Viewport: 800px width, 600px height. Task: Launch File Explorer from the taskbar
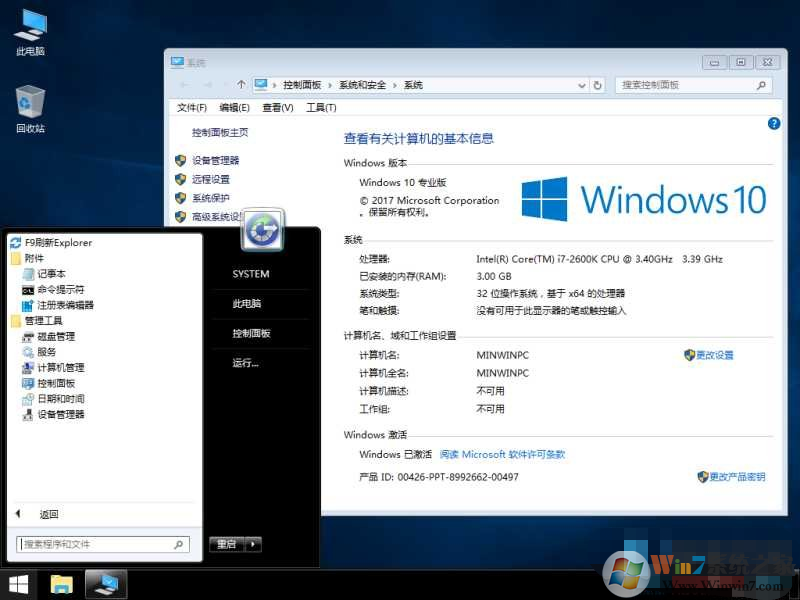[x=61, y=583]
